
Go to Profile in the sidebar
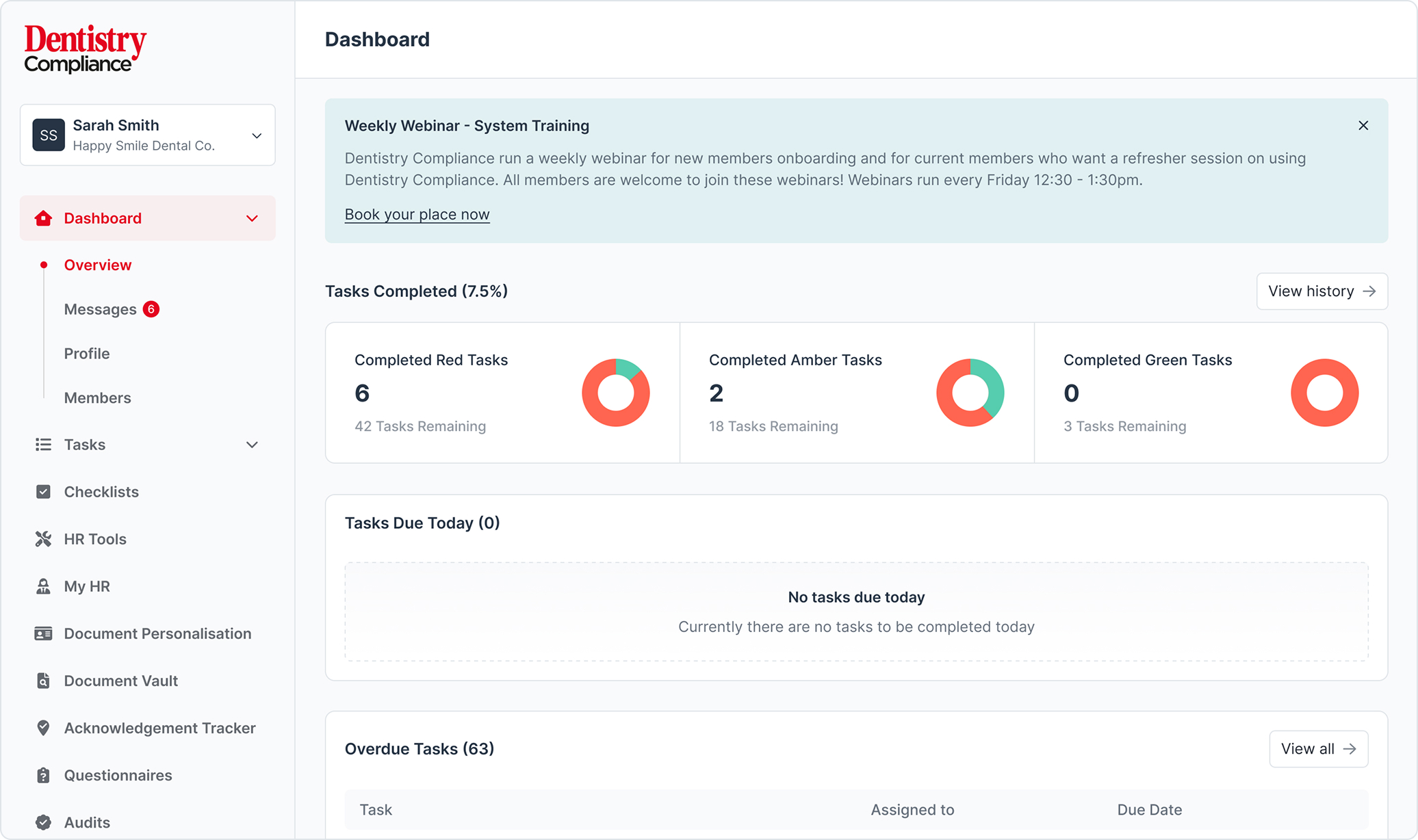pyautogui.click(x=87, y=354)
